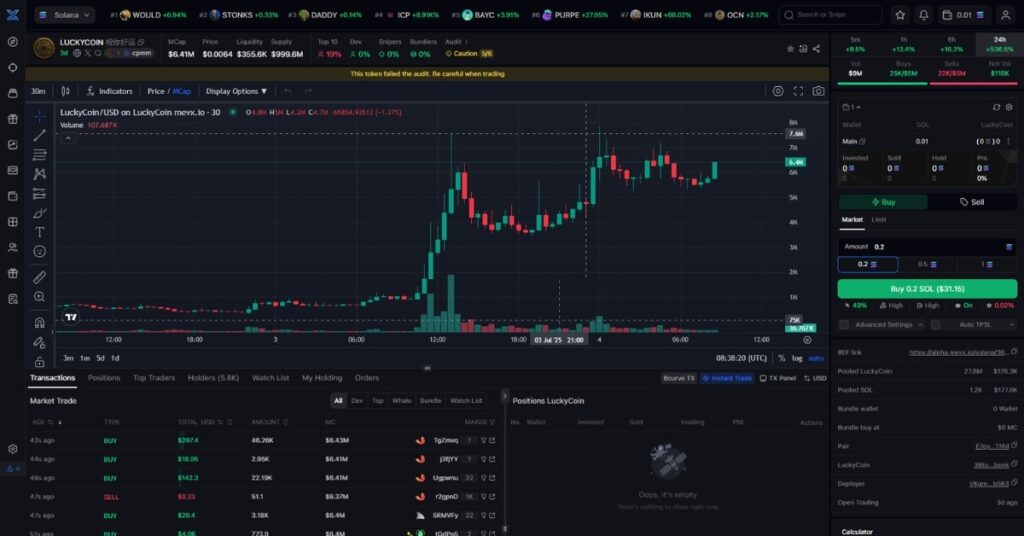
Task: Switch to the Sell tab
Action: point(972,202)
